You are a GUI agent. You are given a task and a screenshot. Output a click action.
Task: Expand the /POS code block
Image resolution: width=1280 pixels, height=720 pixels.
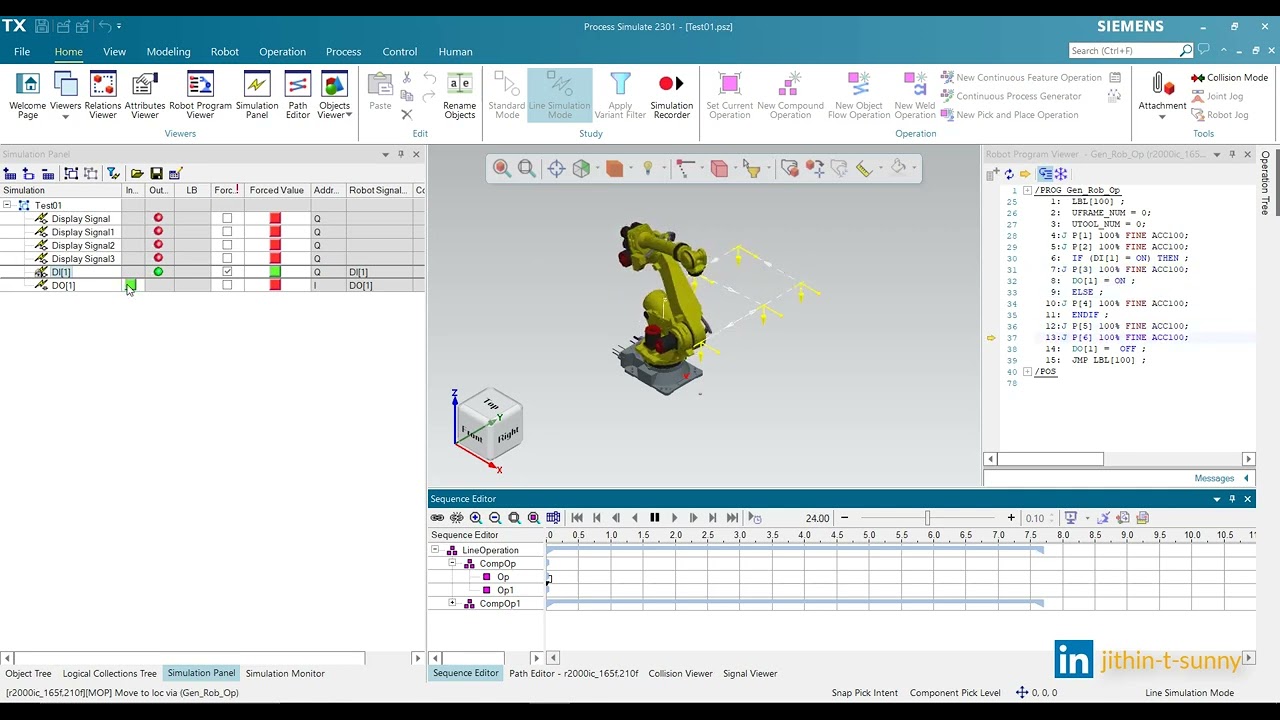point(1027,372)
